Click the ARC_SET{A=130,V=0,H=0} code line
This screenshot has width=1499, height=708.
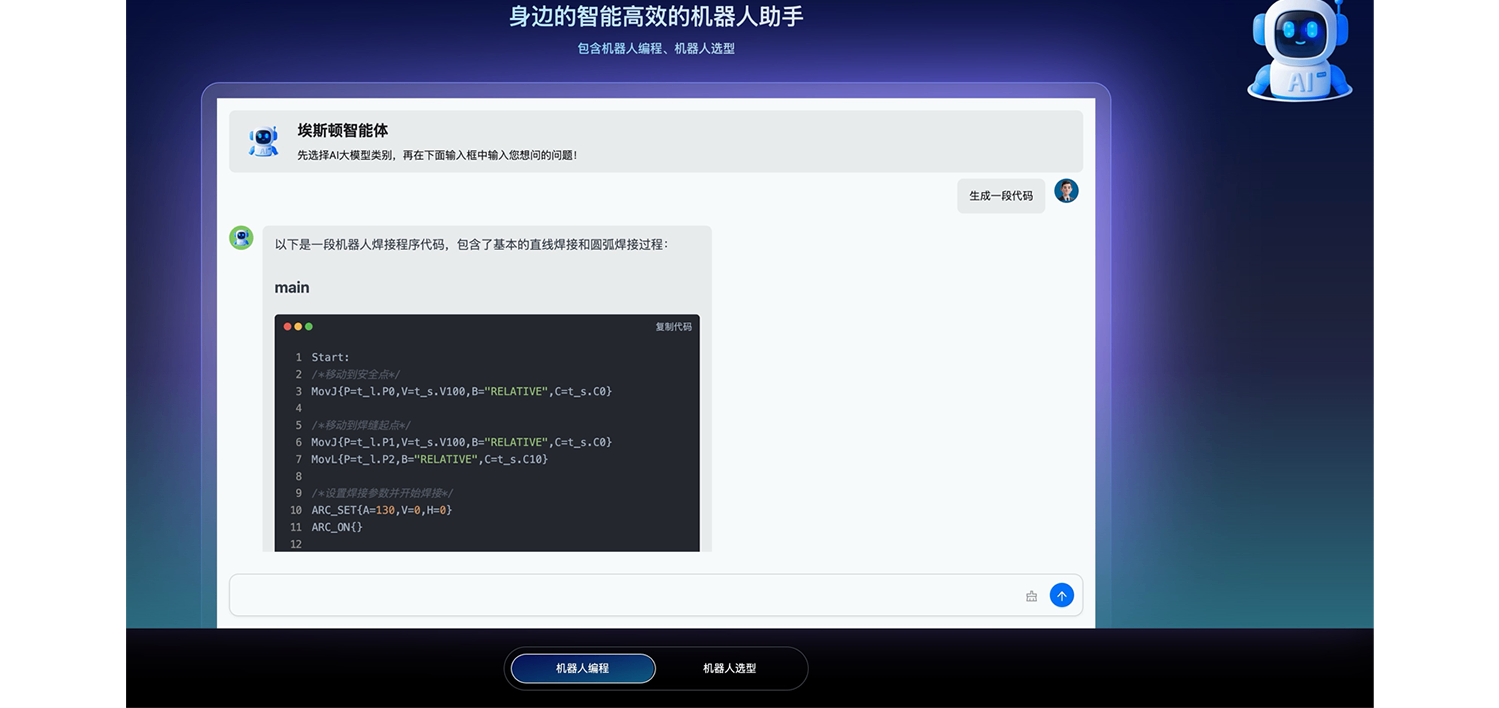[x=382, y=510]
